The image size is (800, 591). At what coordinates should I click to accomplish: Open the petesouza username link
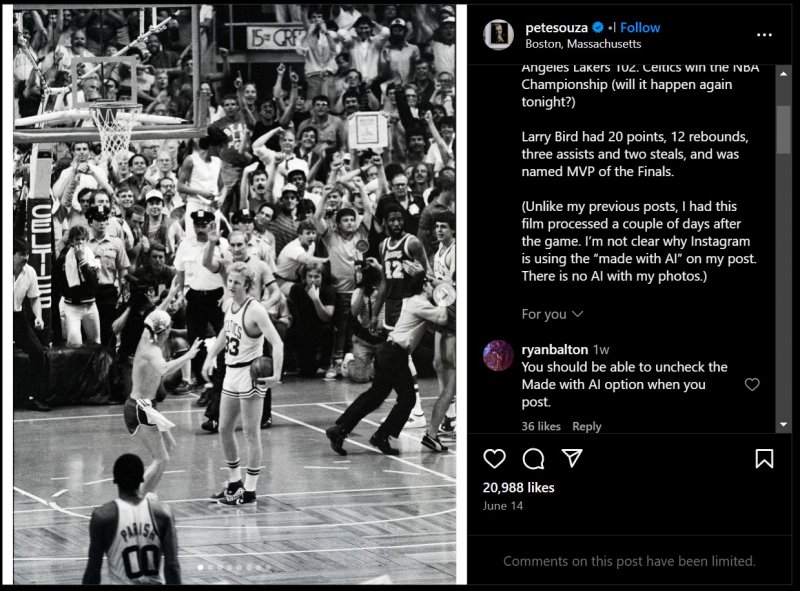pyautogui.click(x=556, y=28)
